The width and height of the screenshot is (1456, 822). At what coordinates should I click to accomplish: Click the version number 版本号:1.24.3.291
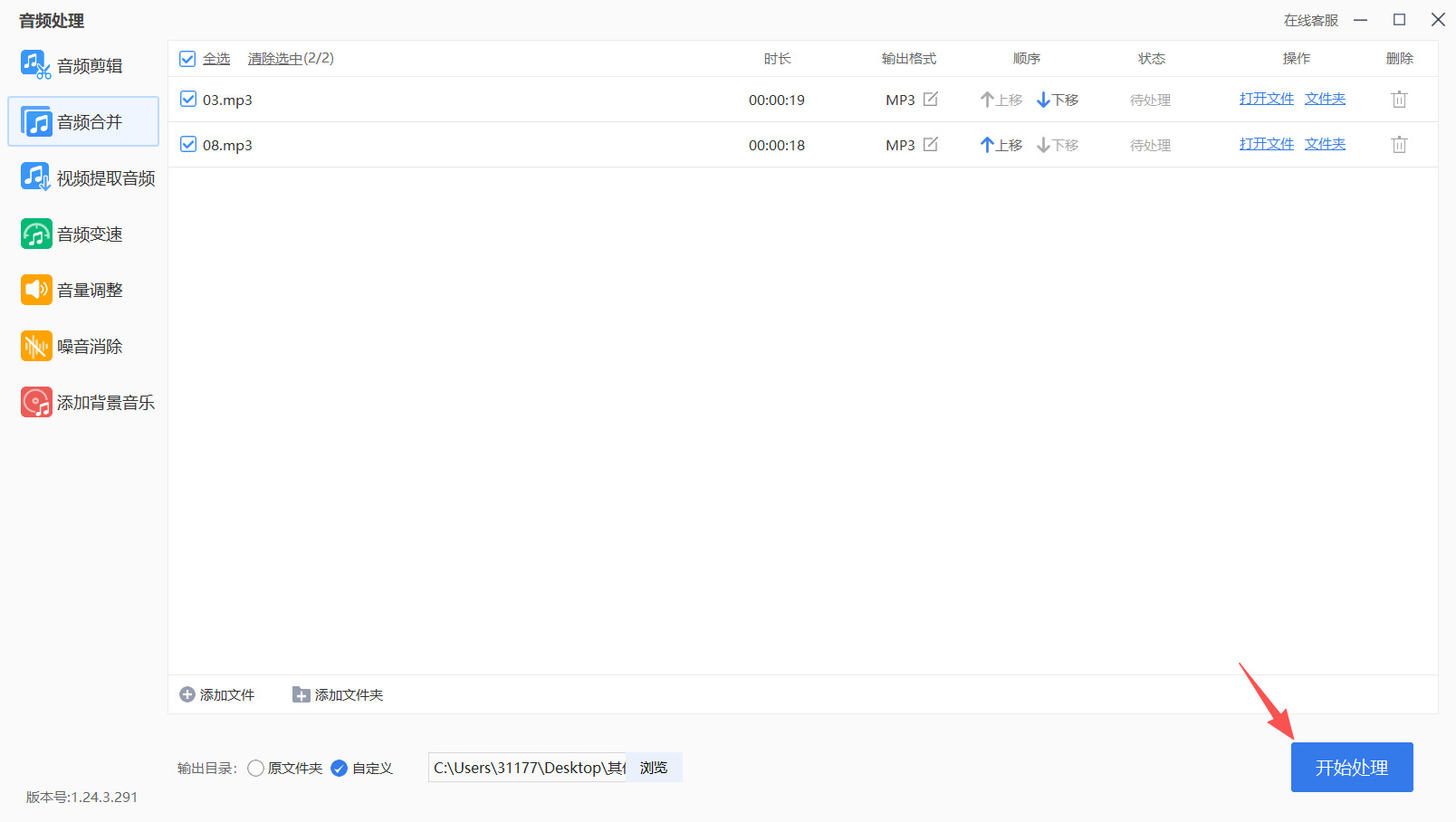tap(81, 797)
